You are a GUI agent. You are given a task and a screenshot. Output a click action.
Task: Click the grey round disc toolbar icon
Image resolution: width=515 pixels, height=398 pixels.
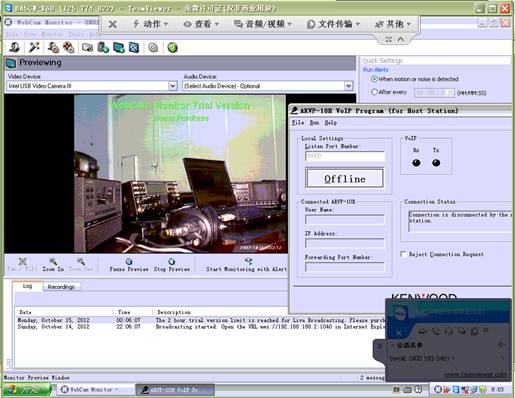tap(153, 48)
